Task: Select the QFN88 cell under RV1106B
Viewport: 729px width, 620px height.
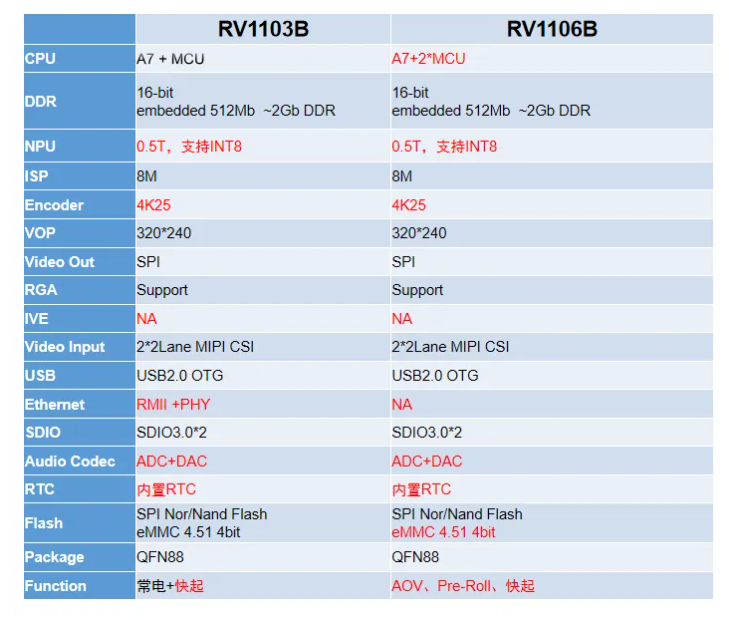Action: pos(415,557)
